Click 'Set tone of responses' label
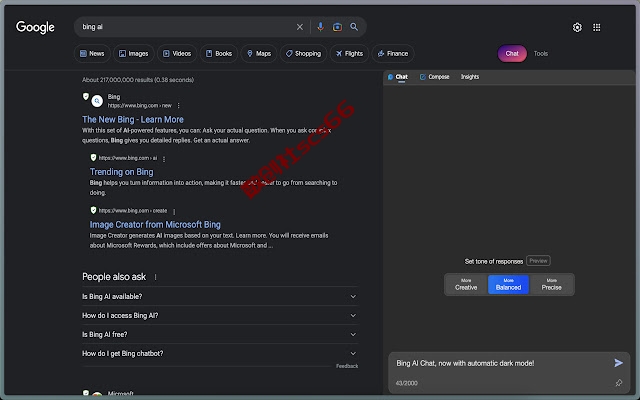The height and width of the screenshot is (400, 640). coord(493,261)
